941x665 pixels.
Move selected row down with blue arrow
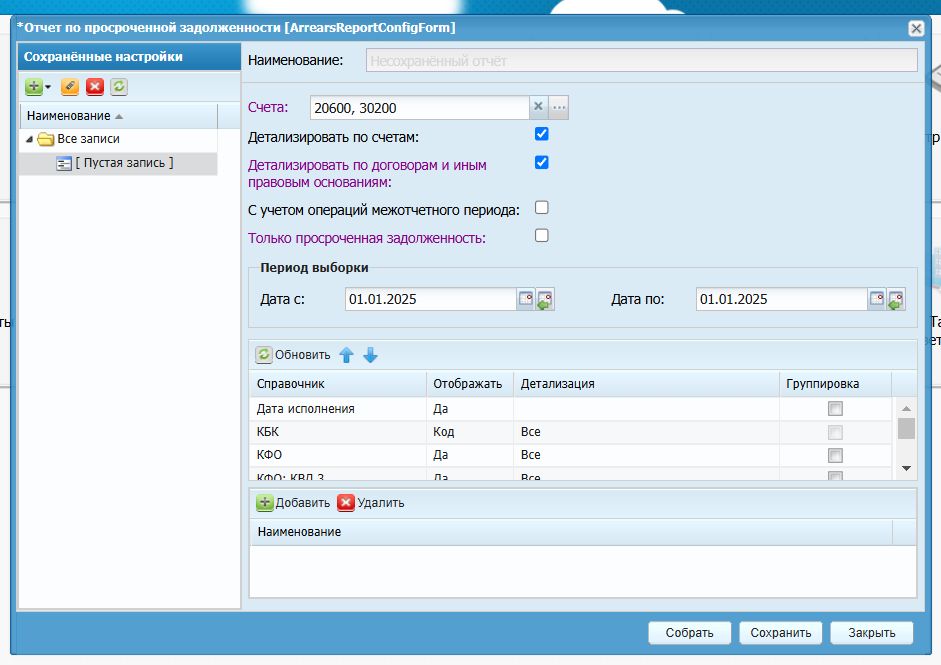[370, 355]
